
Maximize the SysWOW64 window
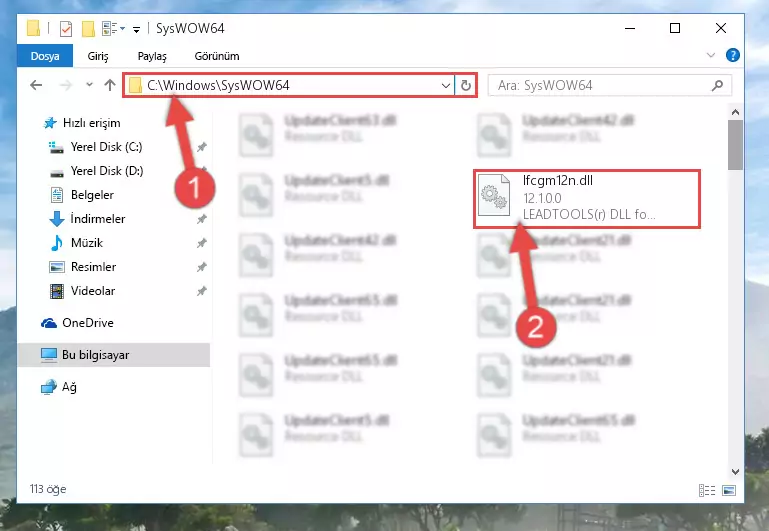(675, 28)
